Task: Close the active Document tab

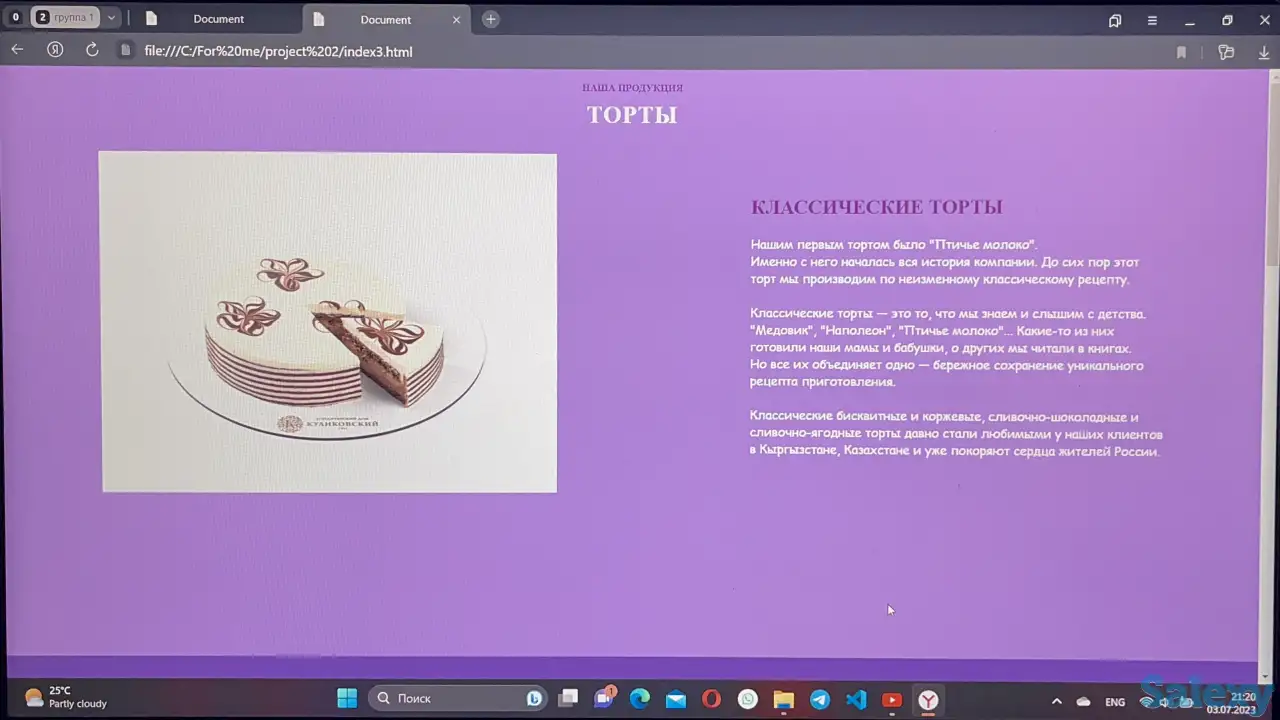Action: tap(457, 19)
